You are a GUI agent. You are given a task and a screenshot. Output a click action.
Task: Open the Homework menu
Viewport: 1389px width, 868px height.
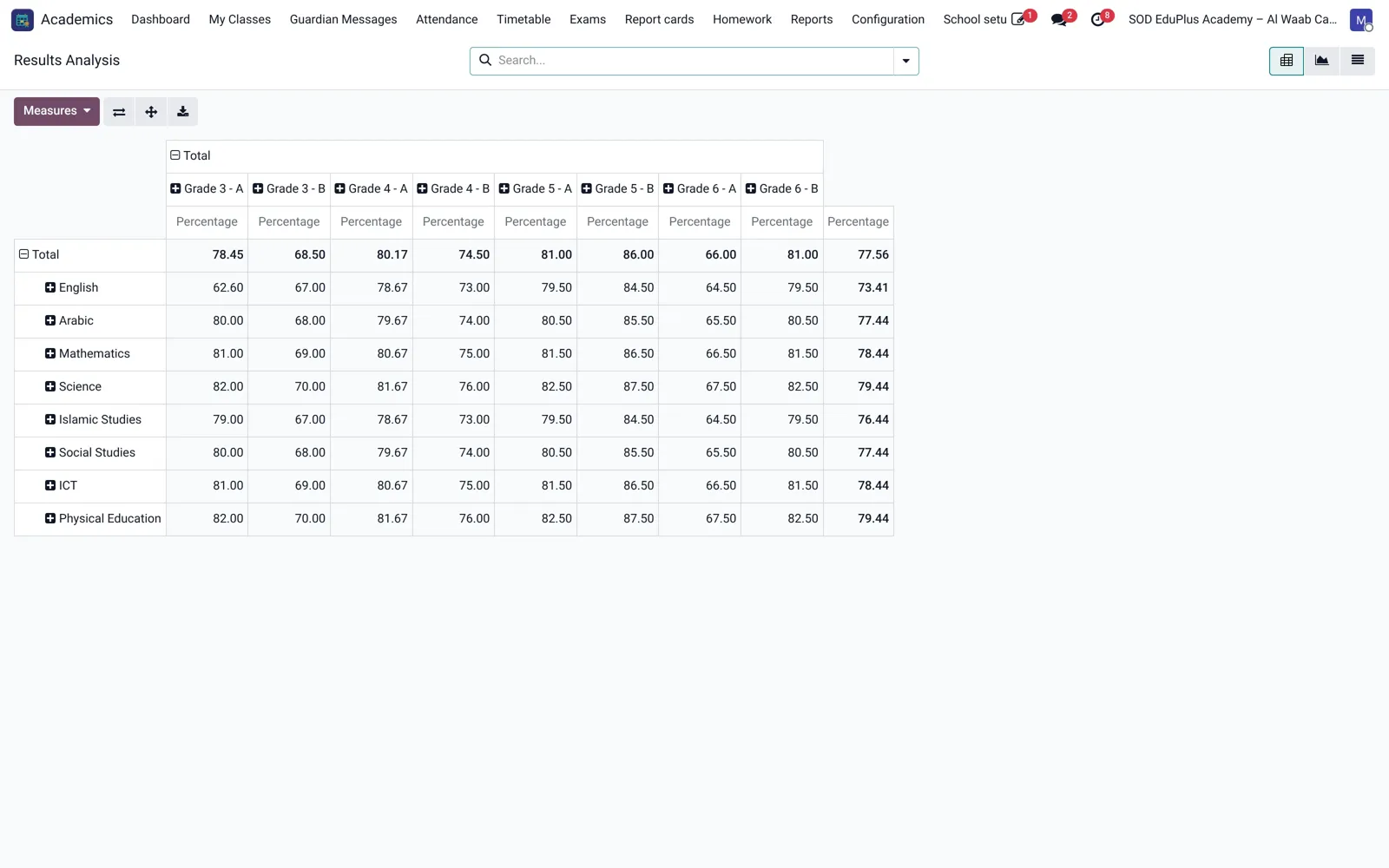pyautogui.click(x=742, y=19)
